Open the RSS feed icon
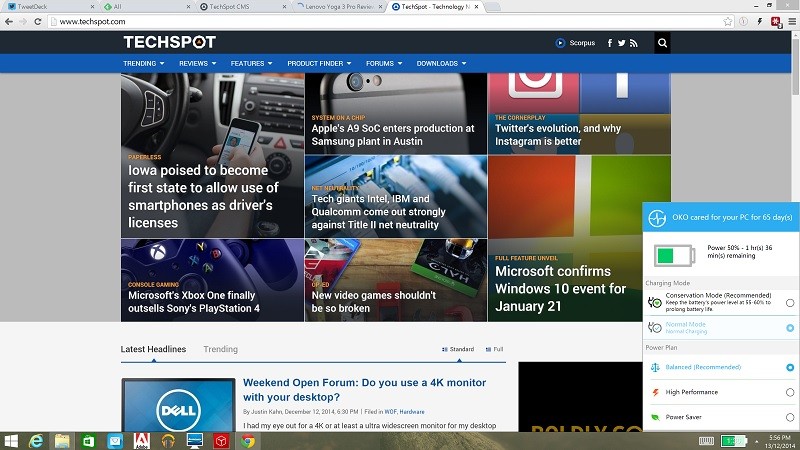The image size is (800, 450). (x=634, y=43)
